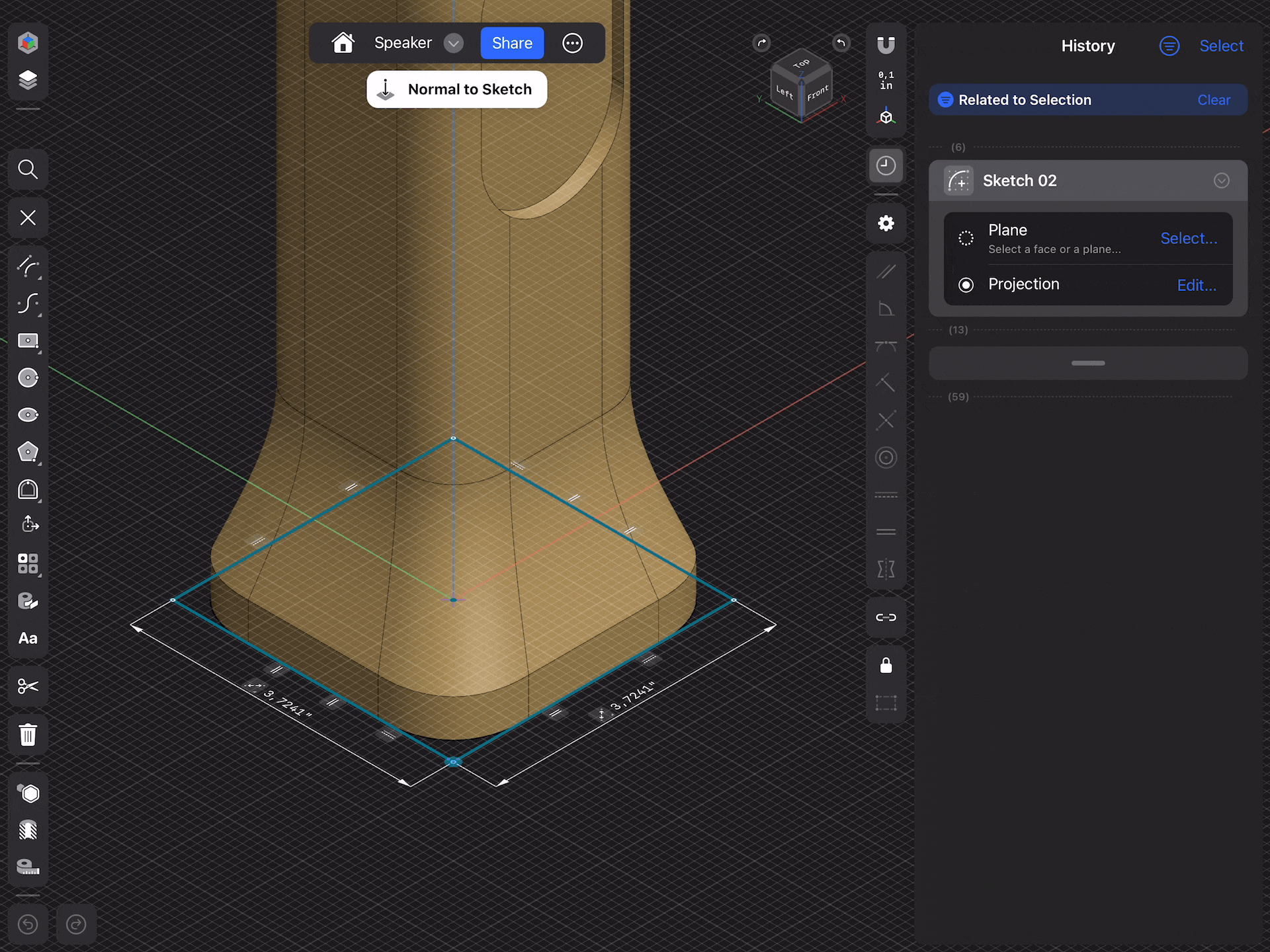Expand the collapsed history group handle
Viewport: 1270px width, 952px height.
coord(1087,363)
